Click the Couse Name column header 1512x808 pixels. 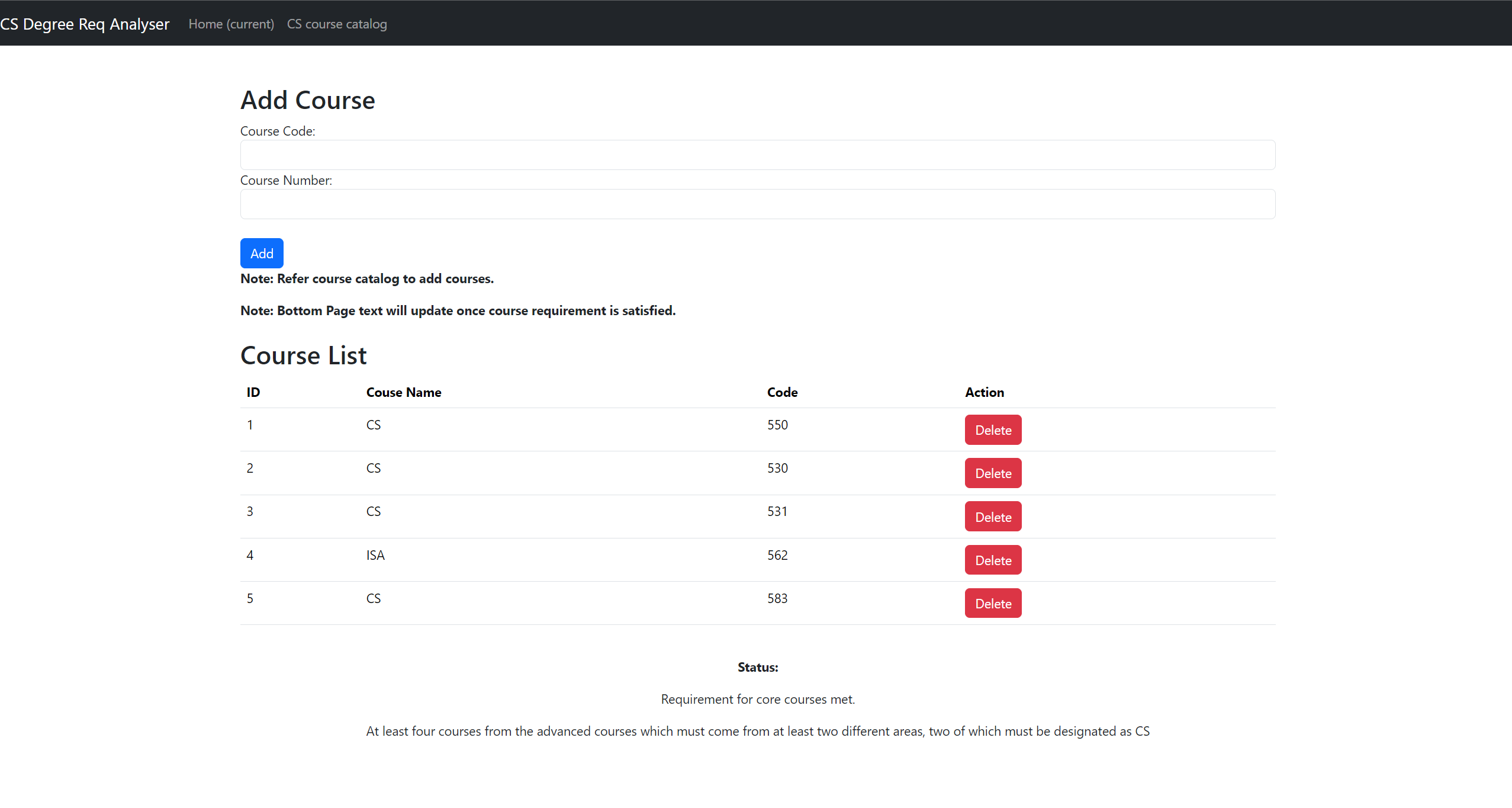click(x=403, y=392)
